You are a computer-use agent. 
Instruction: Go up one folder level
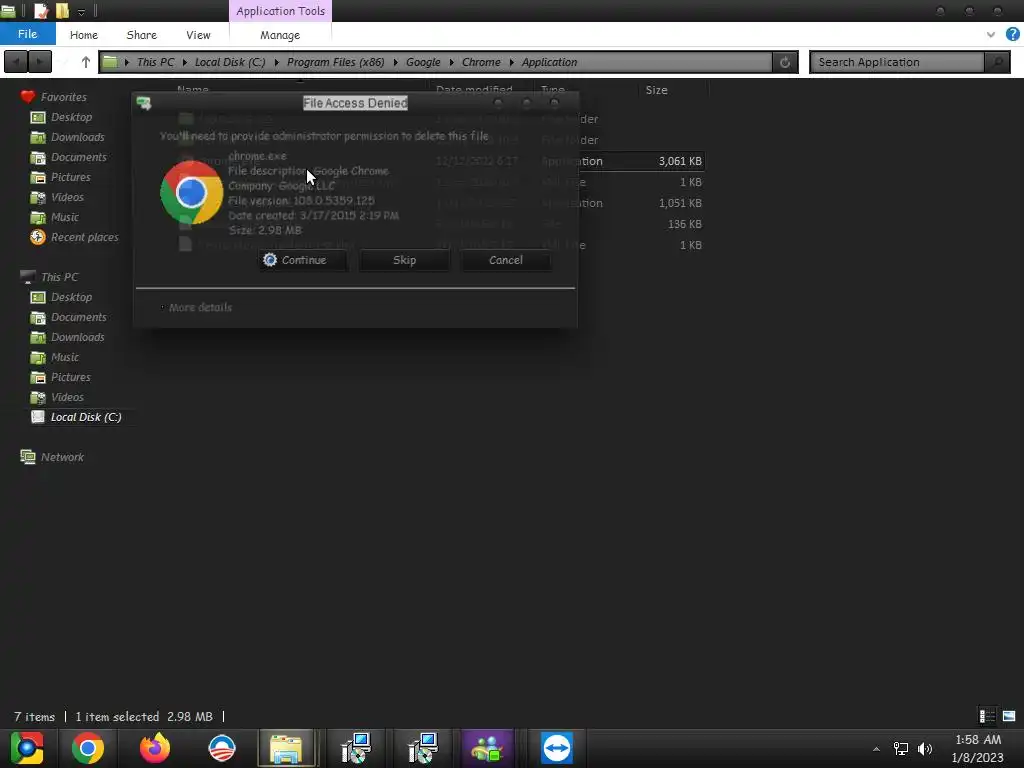point(86,62)
